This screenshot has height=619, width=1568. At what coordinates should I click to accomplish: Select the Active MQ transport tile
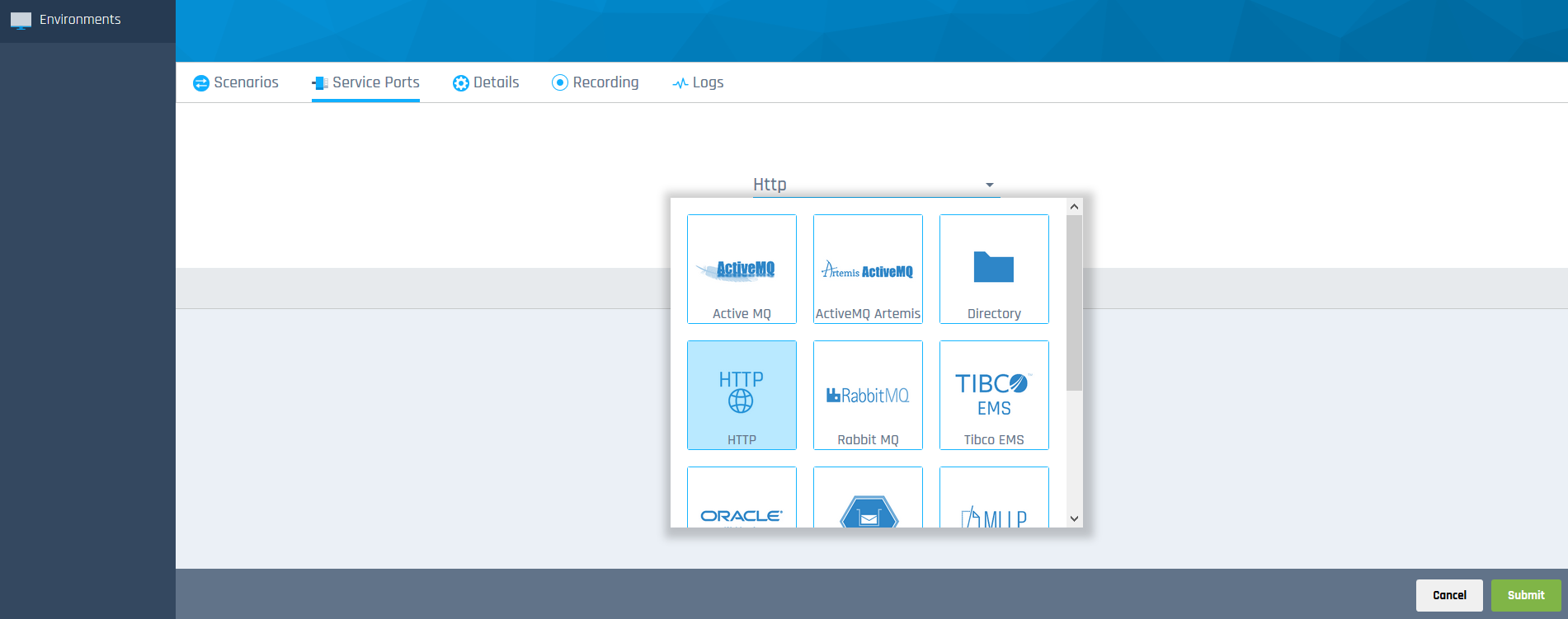[742, 269]
